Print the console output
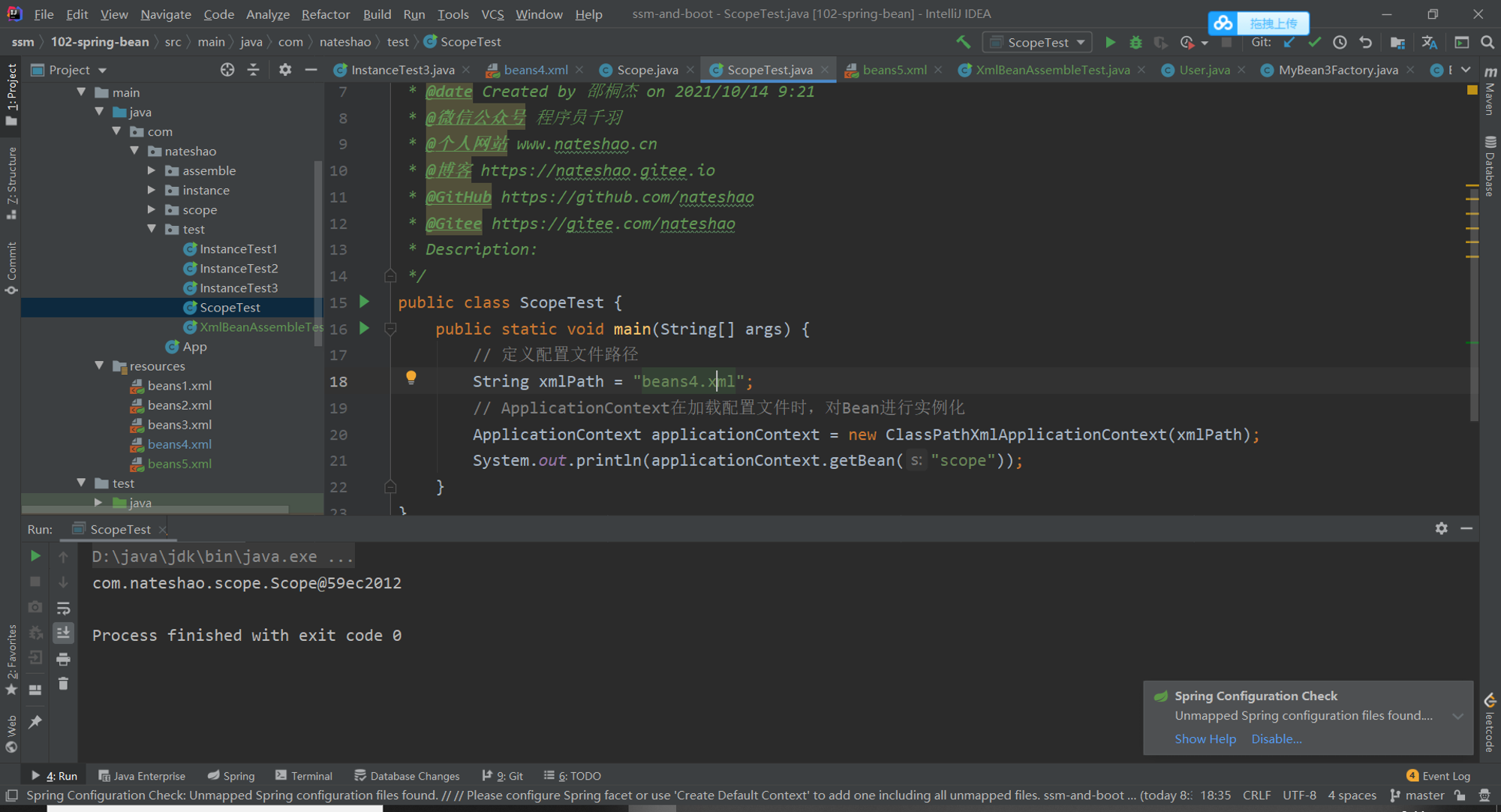Image resolution: width=1501 pixels, height=812 pixels. point(63,659)
